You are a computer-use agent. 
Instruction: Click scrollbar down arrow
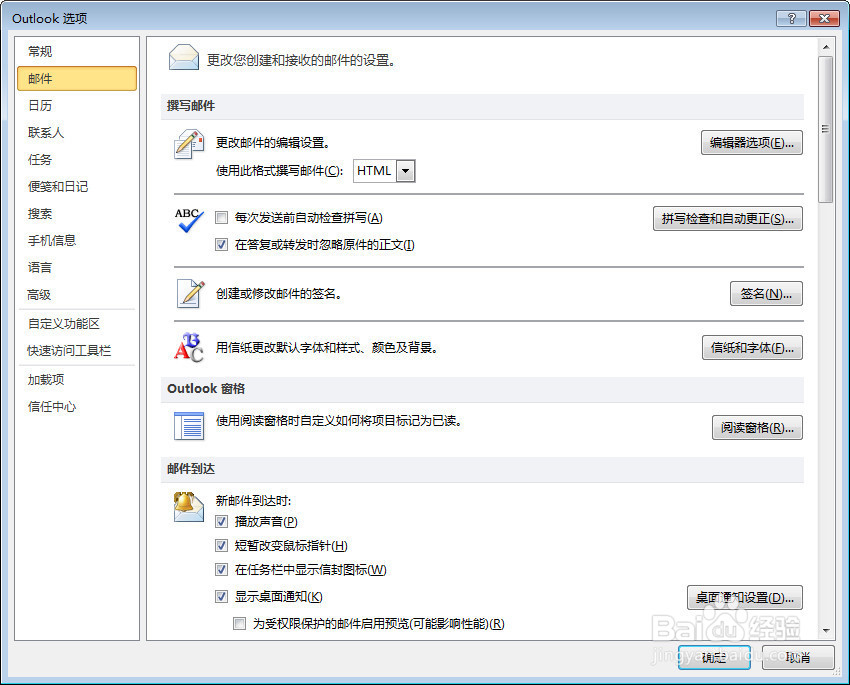click(x=826, y=630)
